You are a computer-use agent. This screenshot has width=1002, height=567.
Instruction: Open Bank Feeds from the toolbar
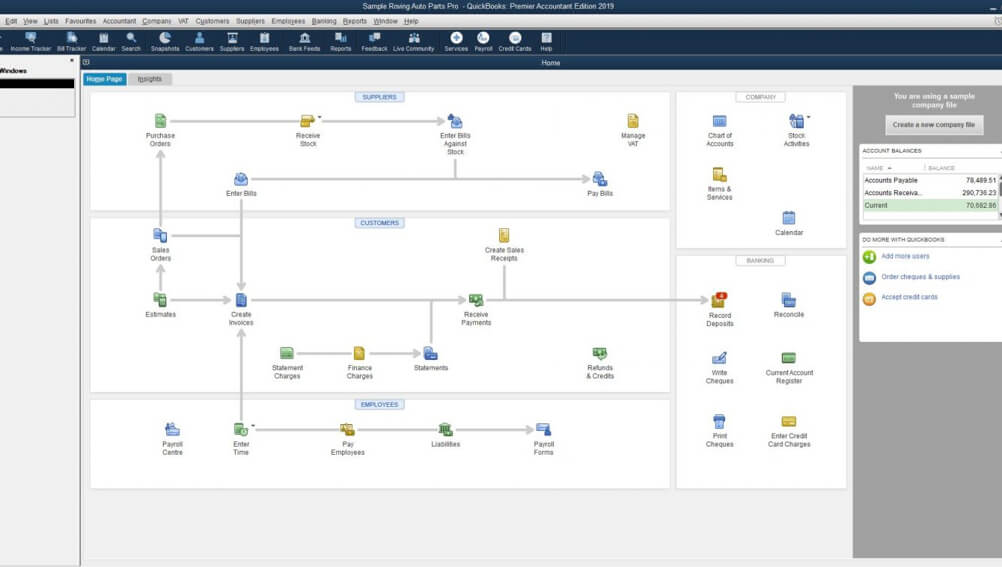point(304,41)
